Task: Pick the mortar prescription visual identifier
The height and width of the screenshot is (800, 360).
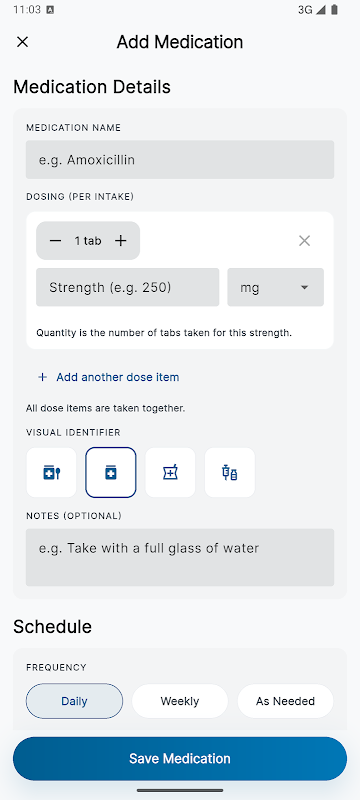Action: point(170,472)
